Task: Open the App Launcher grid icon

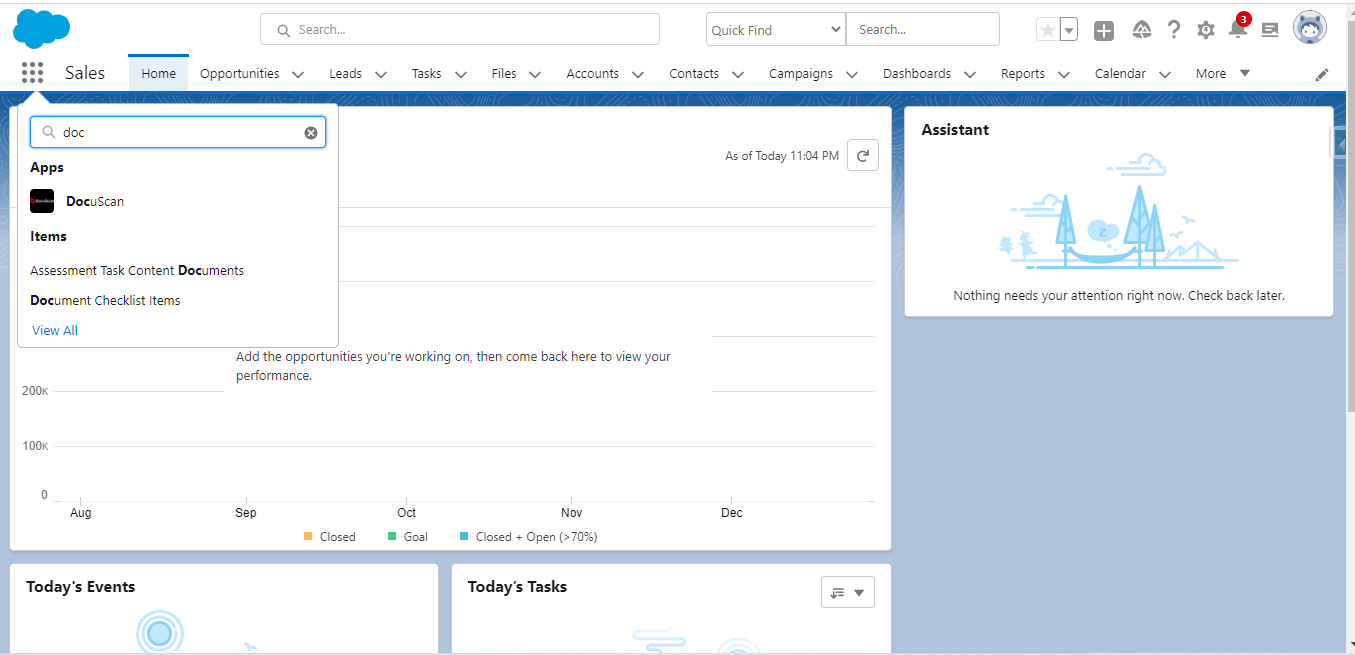Action: (32, 72)
